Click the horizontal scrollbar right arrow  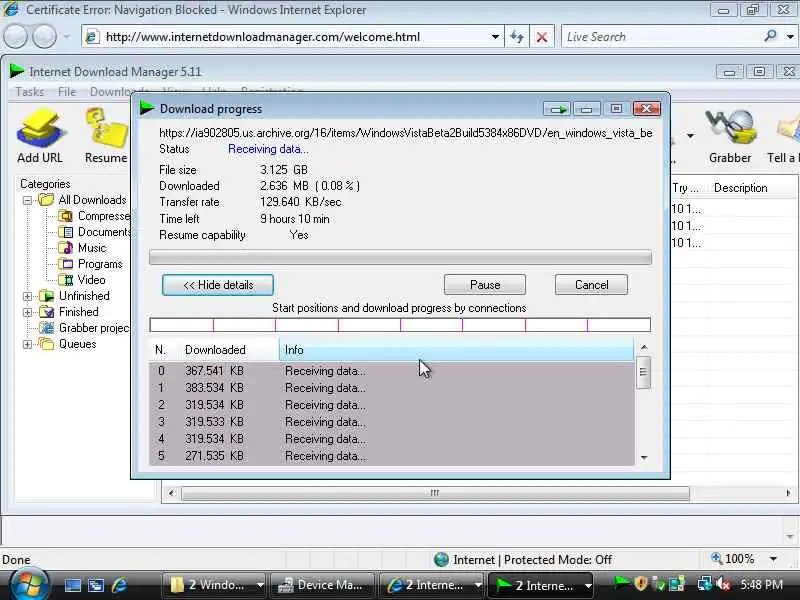point(788,493)
